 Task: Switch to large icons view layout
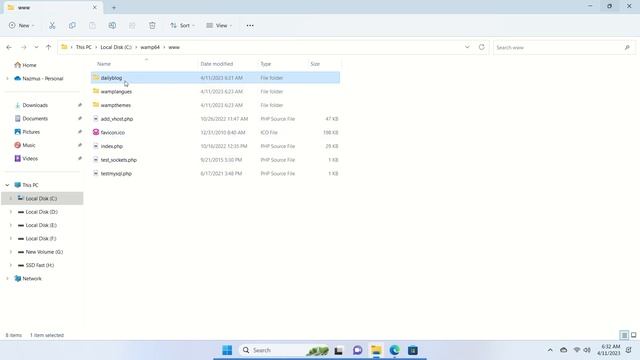(x=633, y=335)
